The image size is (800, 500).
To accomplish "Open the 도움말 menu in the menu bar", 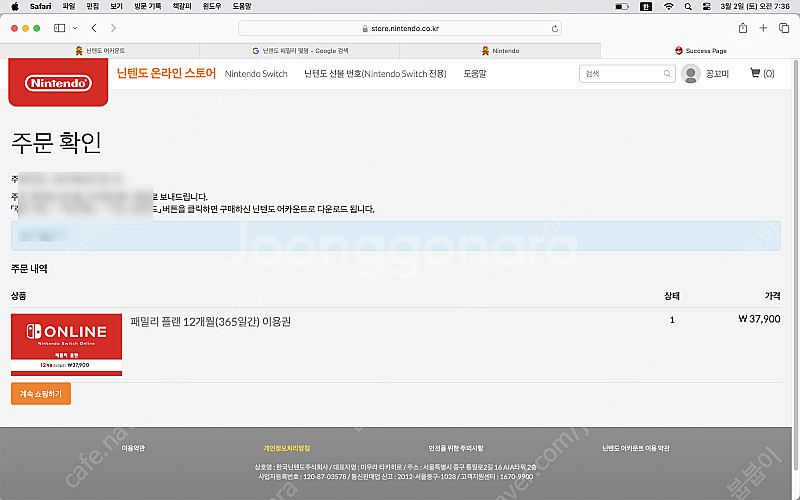I will [x=242, y=7].
